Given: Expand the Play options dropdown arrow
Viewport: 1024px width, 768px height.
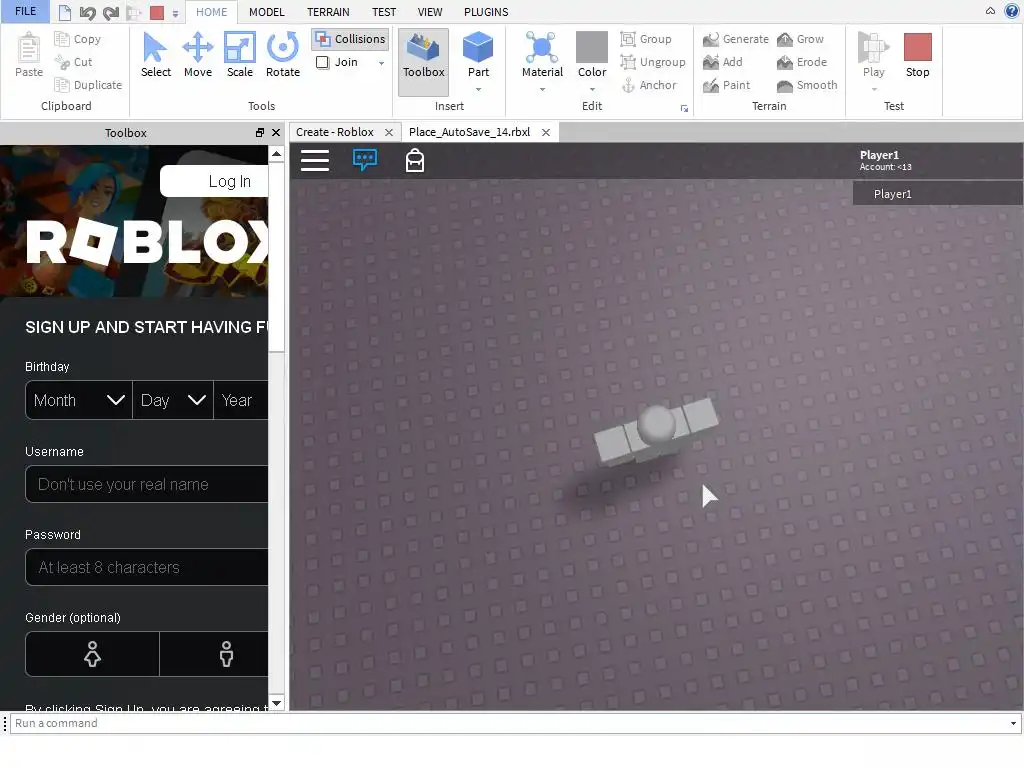Looking at the screenshot, I should tap(874, 89).
